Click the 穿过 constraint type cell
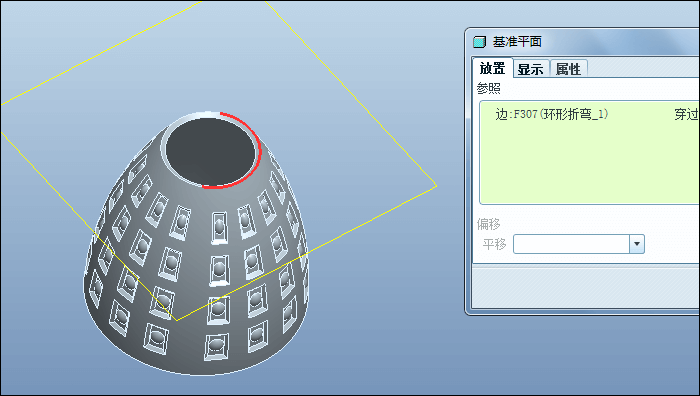The width and height of the screenshot is (700, 396). coord(686,114)
